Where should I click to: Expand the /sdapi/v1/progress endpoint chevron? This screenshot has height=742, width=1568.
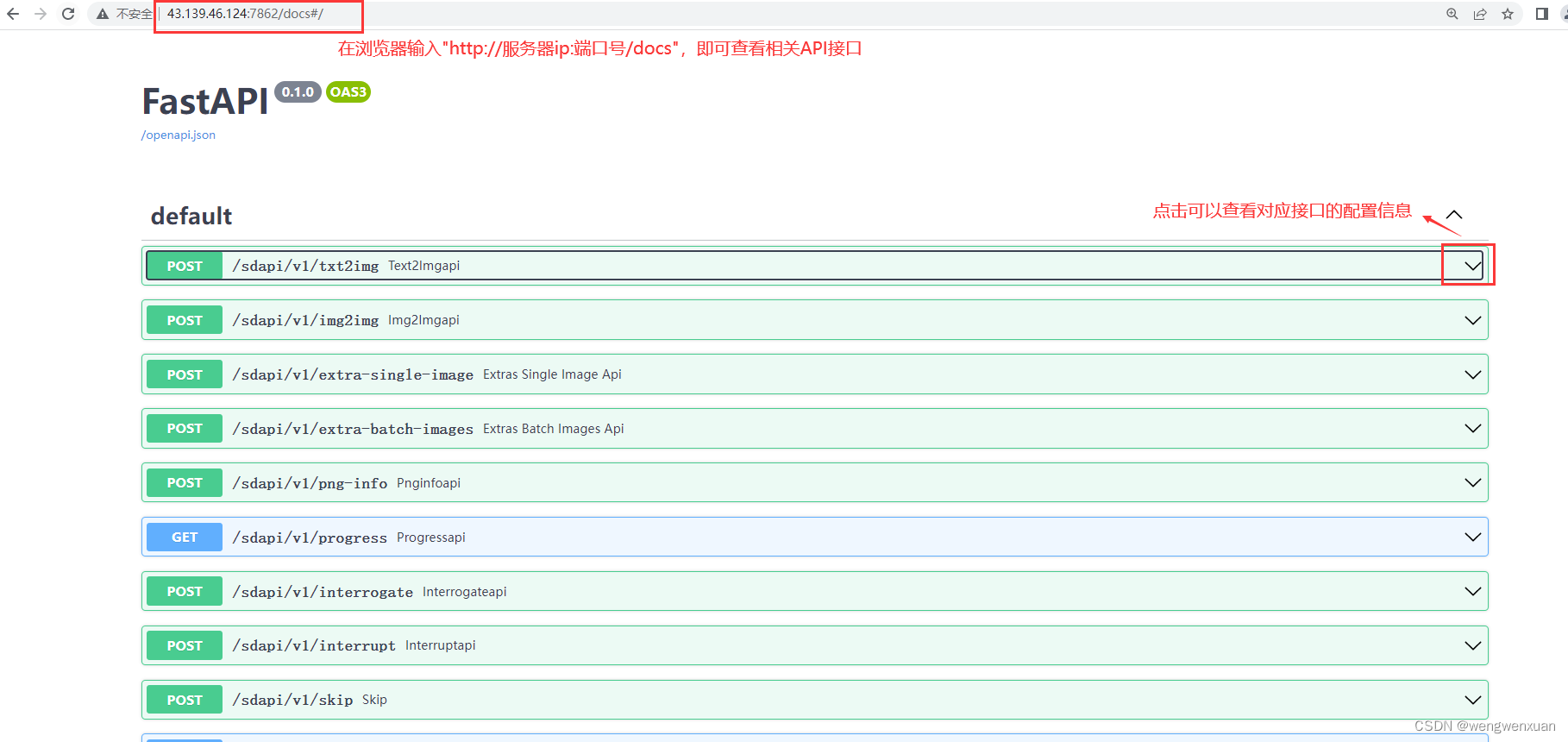pyautogui.click(x=1473, y=538)
